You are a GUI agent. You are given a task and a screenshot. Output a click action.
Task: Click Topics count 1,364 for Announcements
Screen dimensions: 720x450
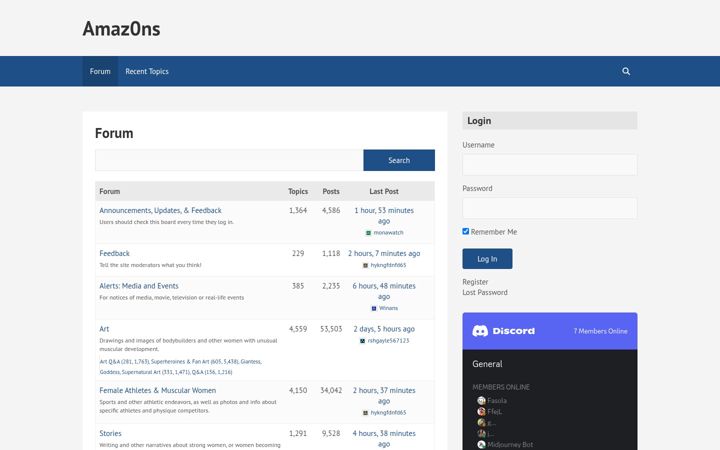click(x=298, y=210)
